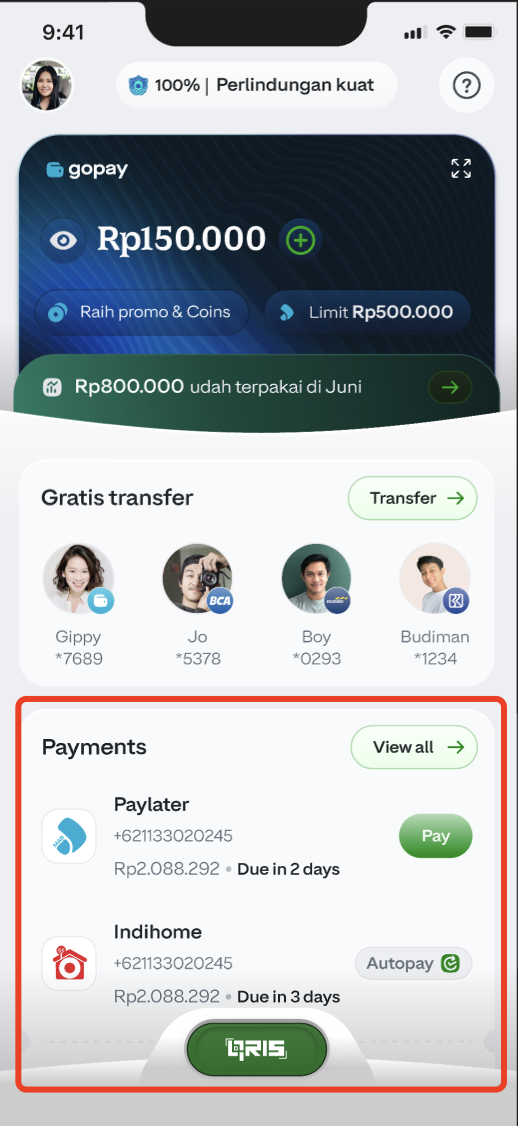Open Paylater Limit Rp500.000 chip
This screenshot has height=1126, width=518.
click(368, 312)
